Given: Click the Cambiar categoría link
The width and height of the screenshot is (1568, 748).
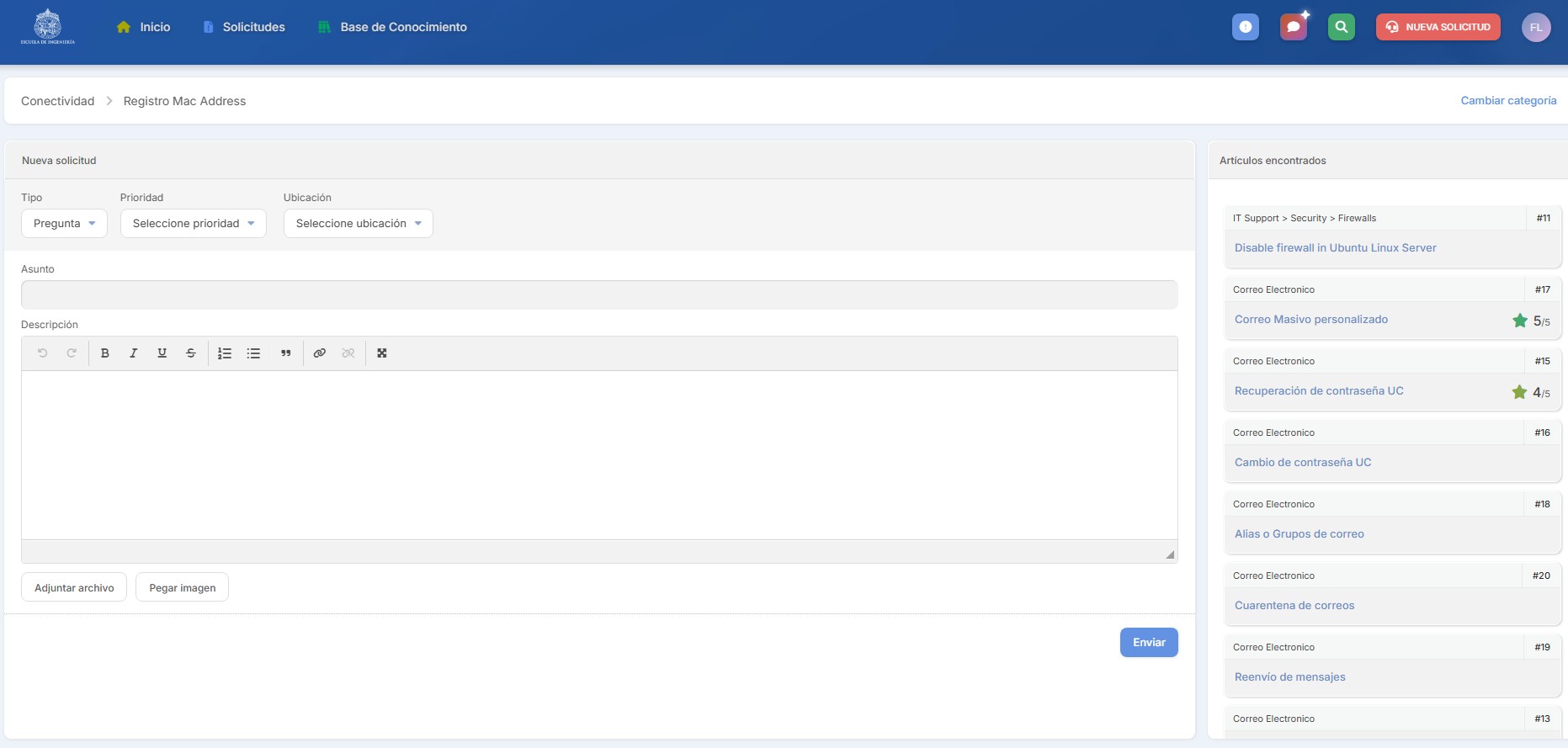Looking at the screenshot, I should pos(1508,101).
